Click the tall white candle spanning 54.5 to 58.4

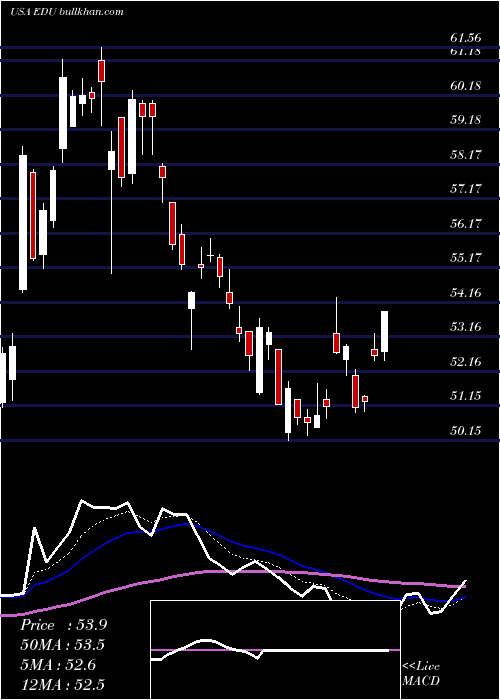23,222
